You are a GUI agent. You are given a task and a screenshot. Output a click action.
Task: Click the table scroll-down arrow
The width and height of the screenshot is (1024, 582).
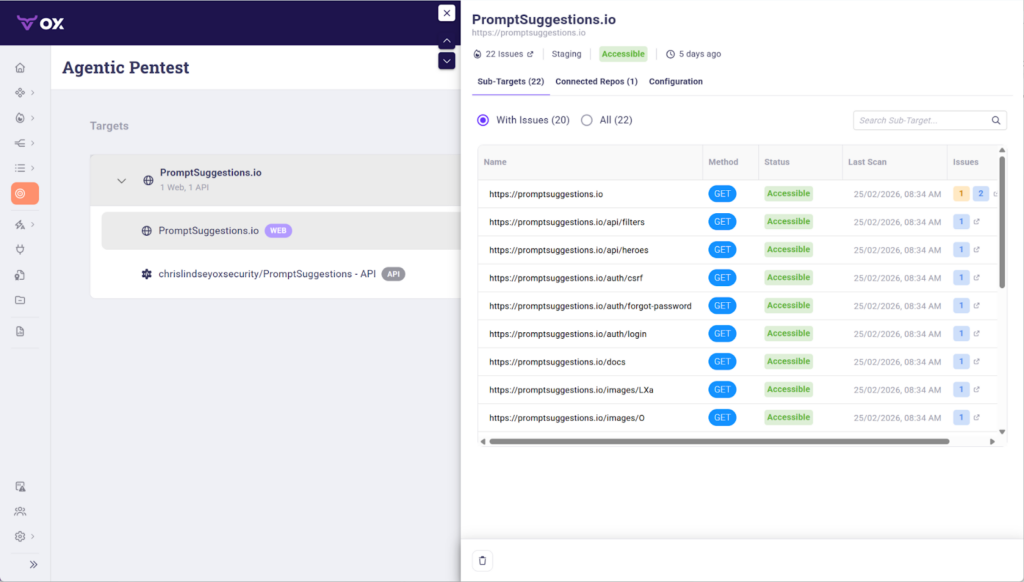pos(1002,432)
